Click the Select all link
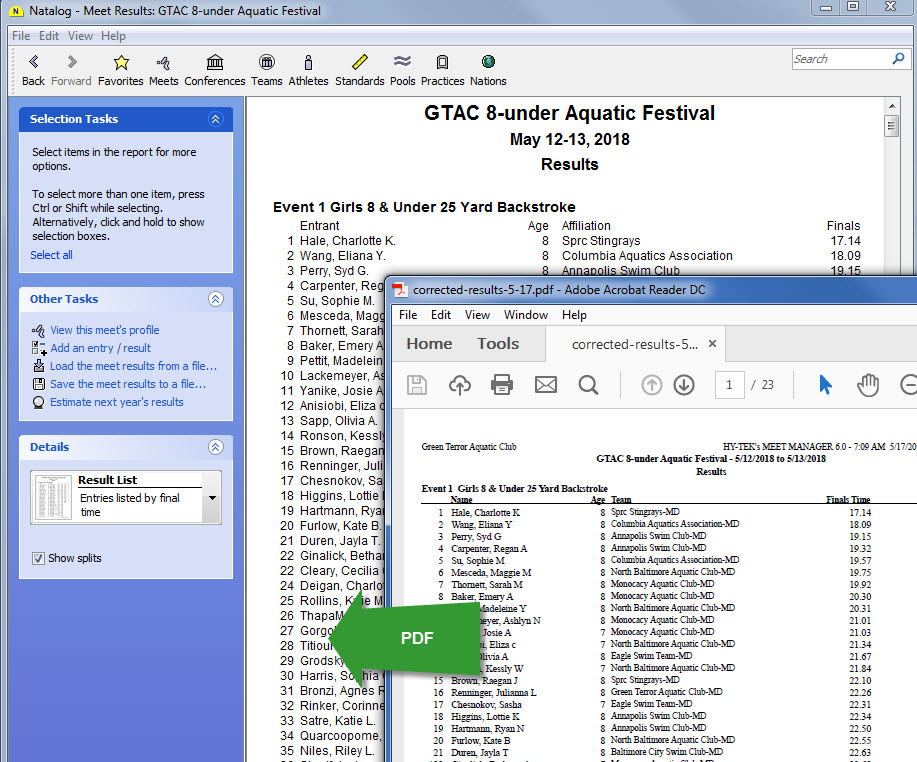 (51, 255)
